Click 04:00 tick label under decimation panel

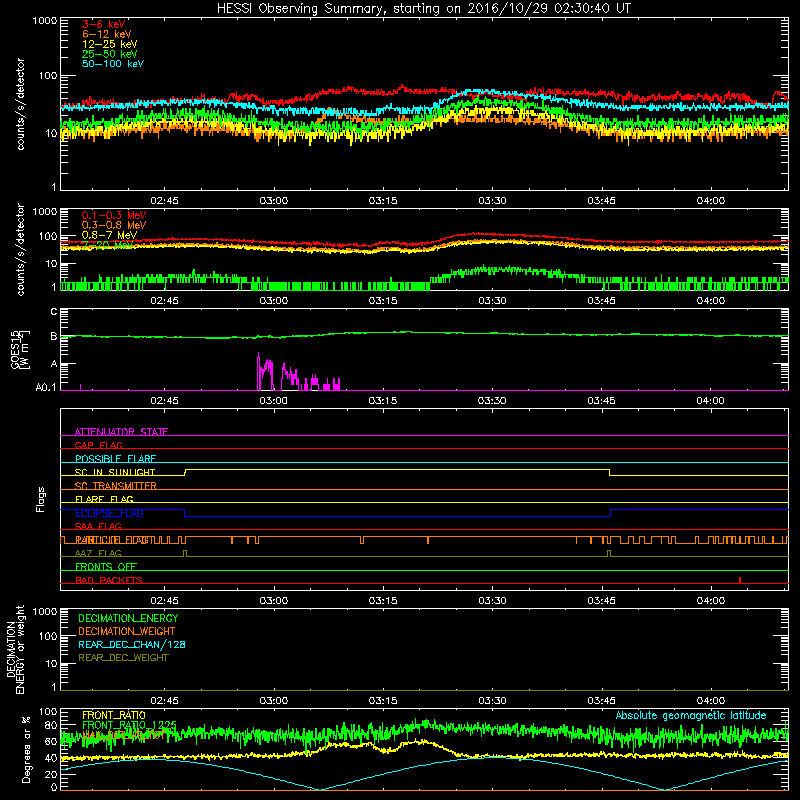pyautogui.click(x=711, y=701)
